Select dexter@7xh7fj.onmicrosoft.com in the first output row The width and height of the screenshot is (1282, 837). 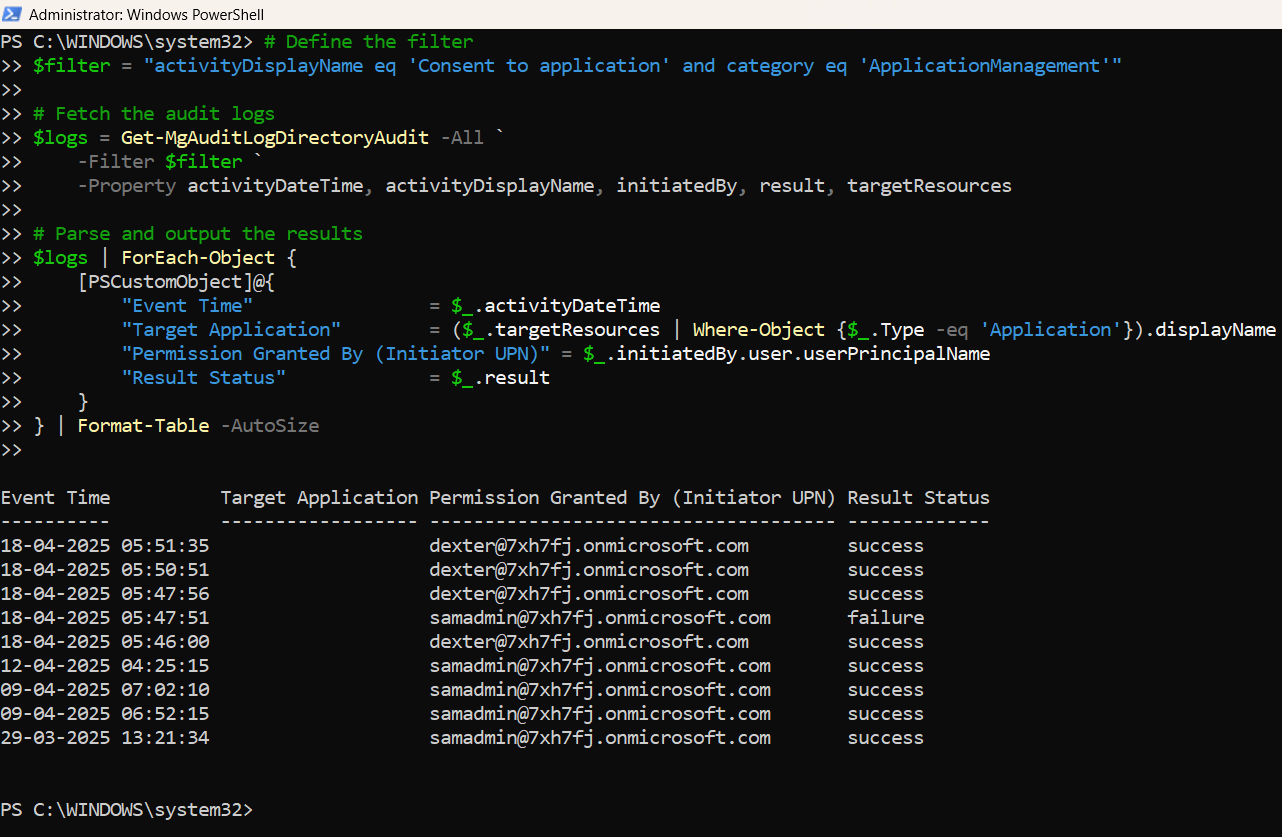[588, 545]
